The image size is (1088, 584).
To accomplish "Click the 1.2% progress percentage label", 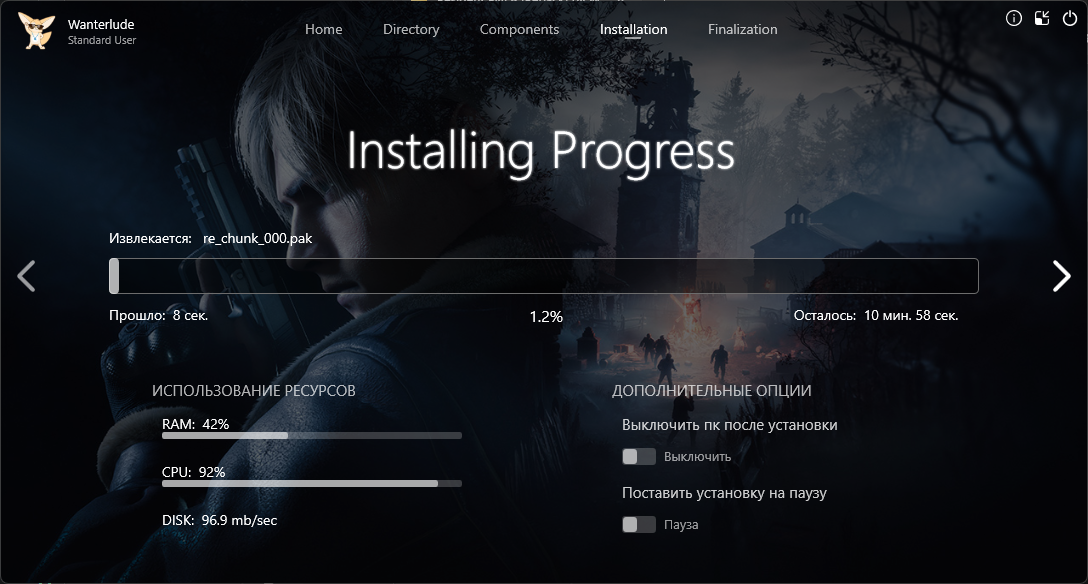I will 546,316.
